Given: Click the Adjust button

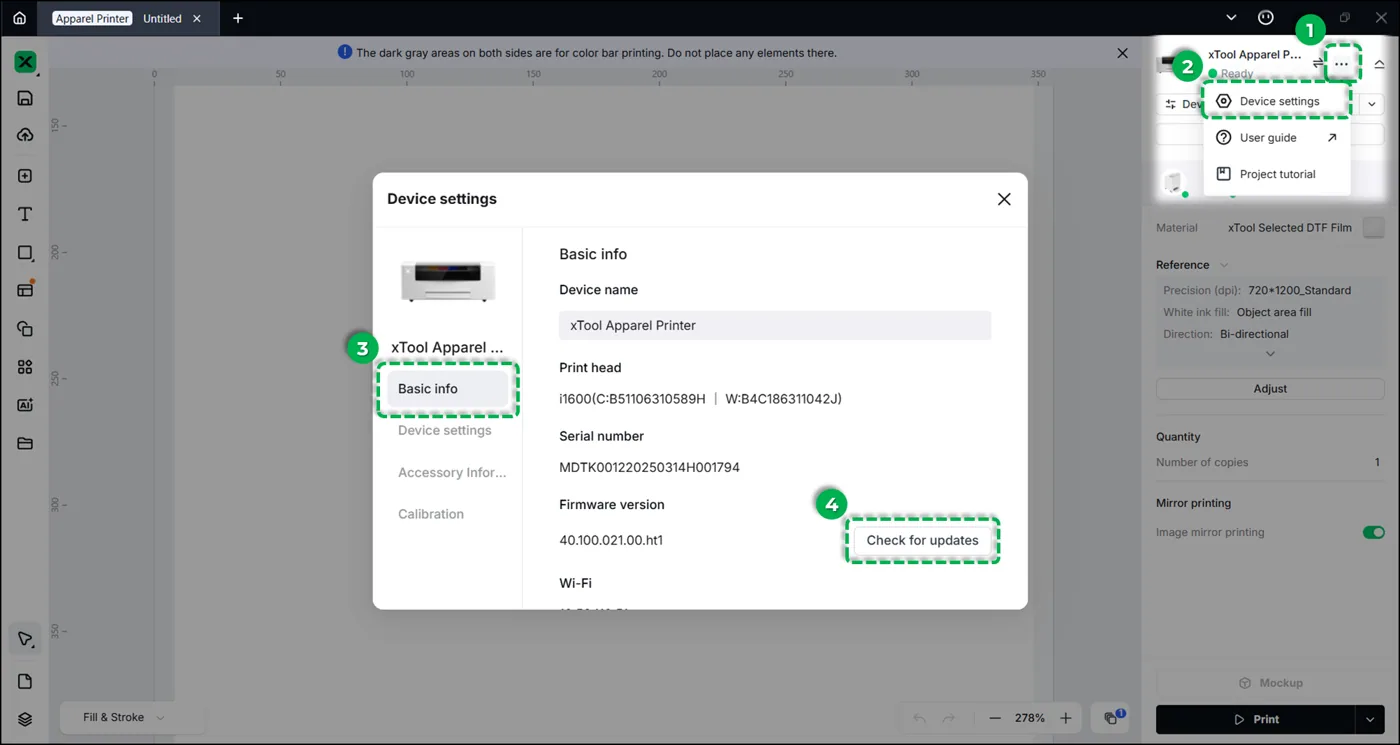Looking at the screenshot, I should (1270, 389).
